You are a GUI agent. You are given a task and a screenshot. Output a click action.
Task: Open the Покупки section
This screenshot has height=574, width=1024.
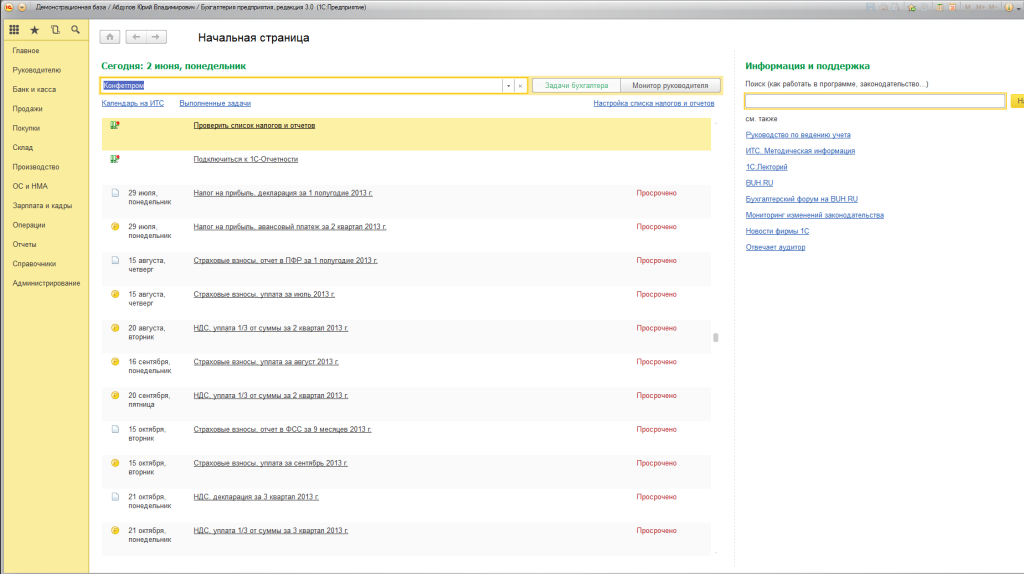pos(26,128)
